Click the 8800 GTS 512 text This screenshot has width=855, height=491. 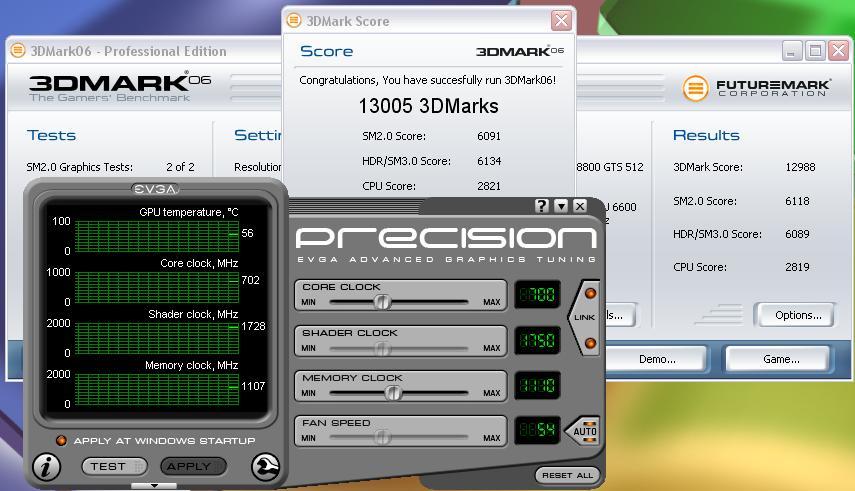coord(610,167)
